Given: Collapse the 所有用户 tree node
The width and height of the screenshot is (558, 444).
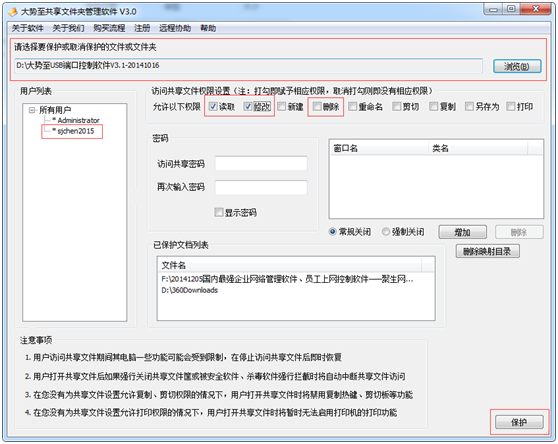Looking at the screenshot, I should click(32, 110).
